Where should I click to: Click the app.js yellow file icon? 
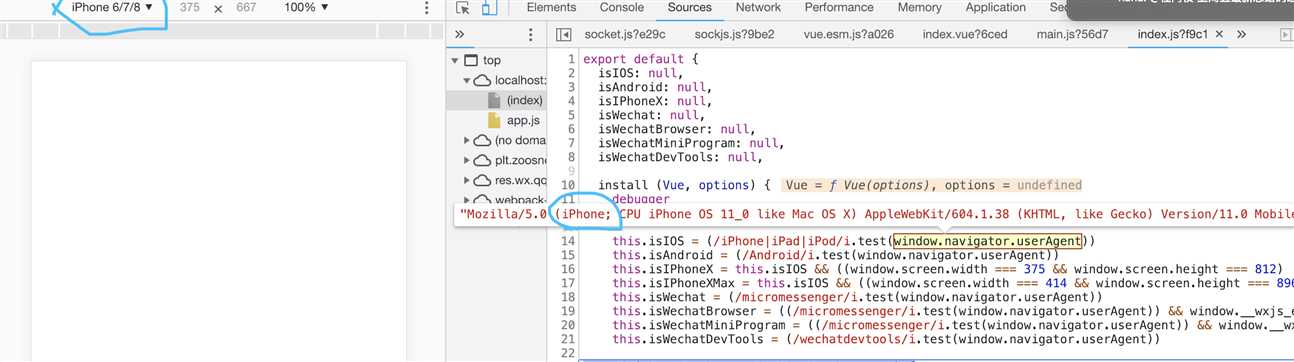[494, 120]
